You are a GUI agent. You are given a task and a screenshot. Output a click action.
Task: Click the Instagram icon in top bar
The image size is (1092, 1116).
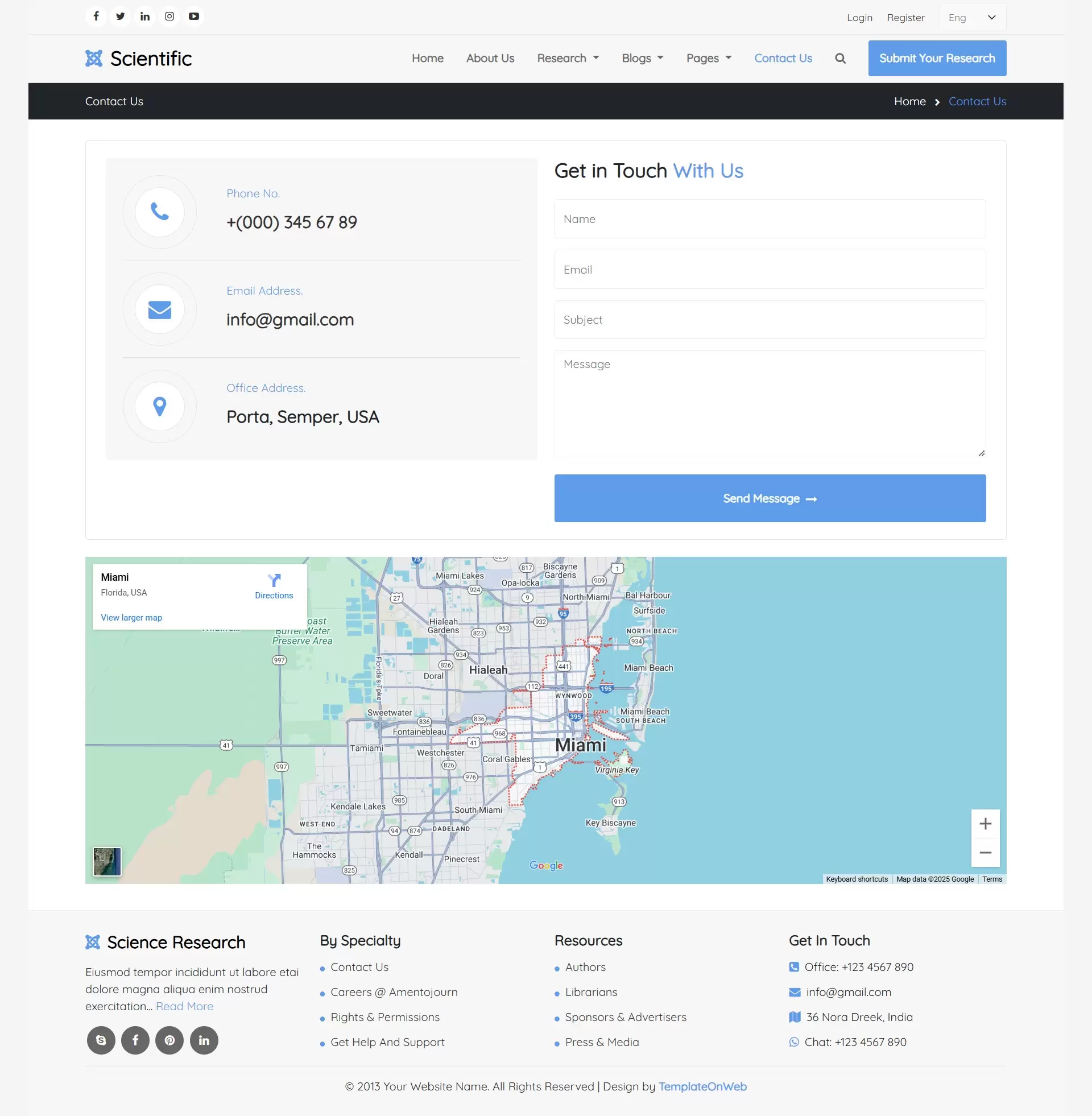pyautogui.click(x=169, y=16)
